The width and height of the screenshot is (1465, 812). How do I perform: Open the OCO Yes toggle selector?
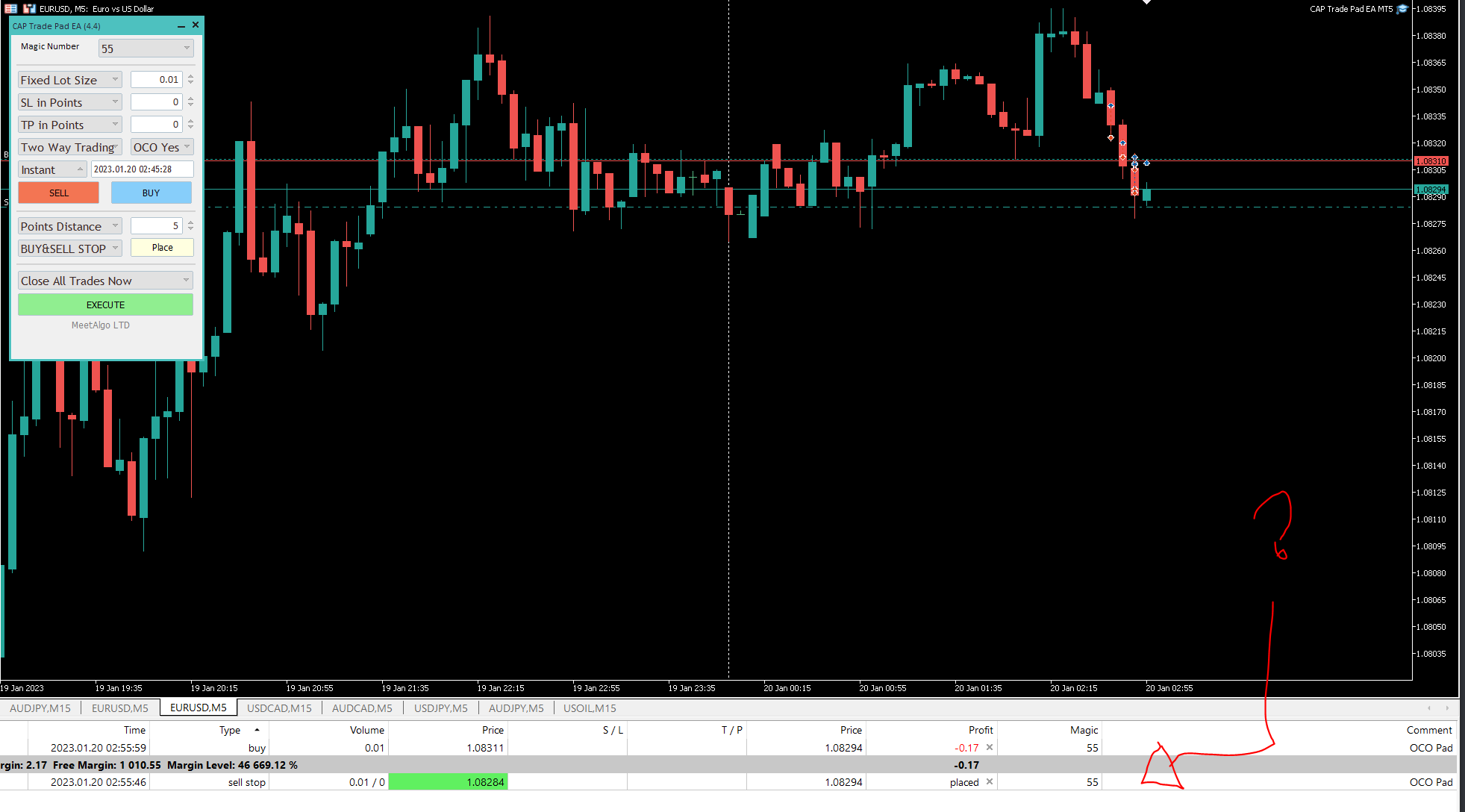[162, 147]
